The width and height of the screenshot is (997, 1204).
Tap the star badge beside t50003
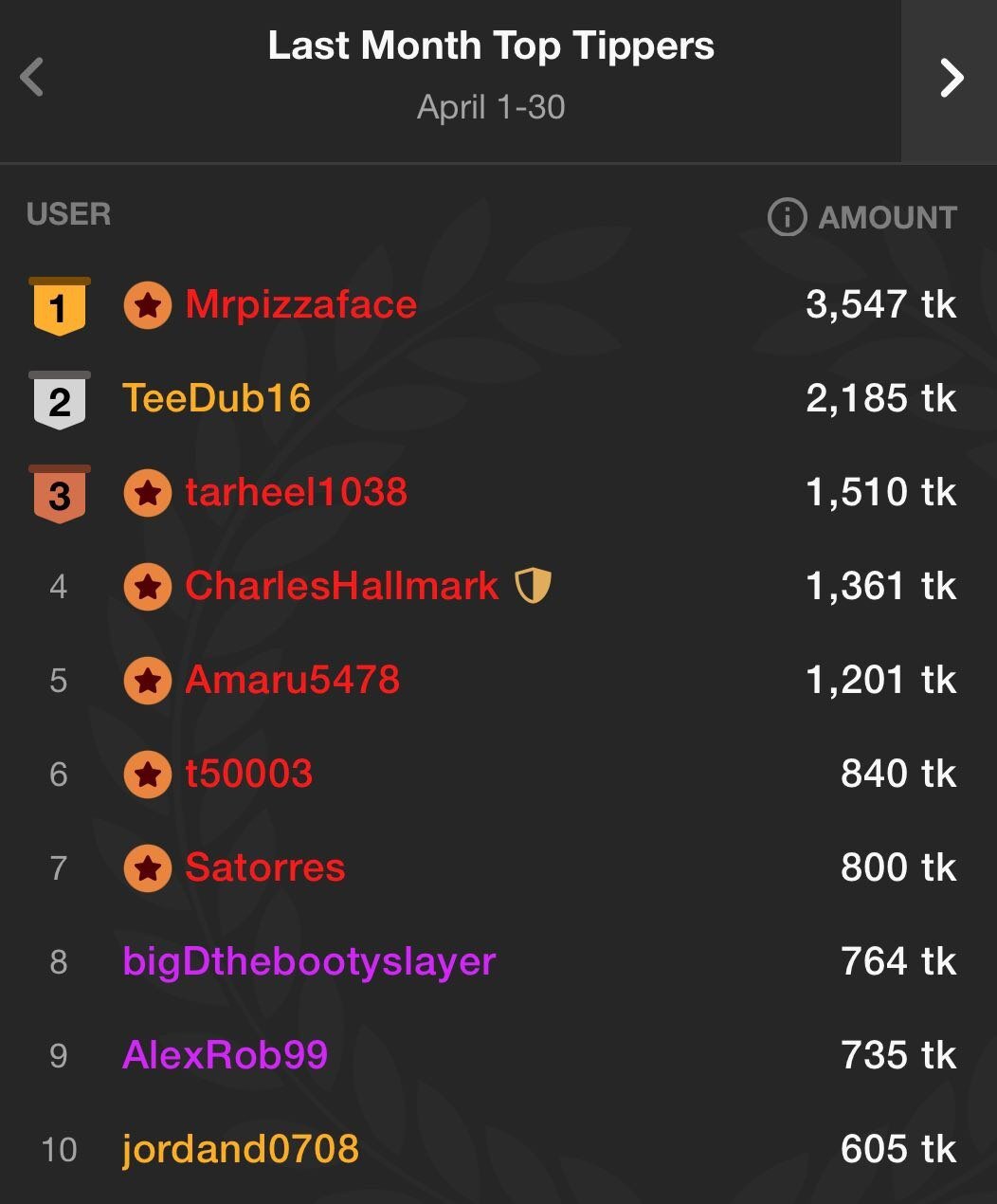pyautogui.click(x=148, y=775)
